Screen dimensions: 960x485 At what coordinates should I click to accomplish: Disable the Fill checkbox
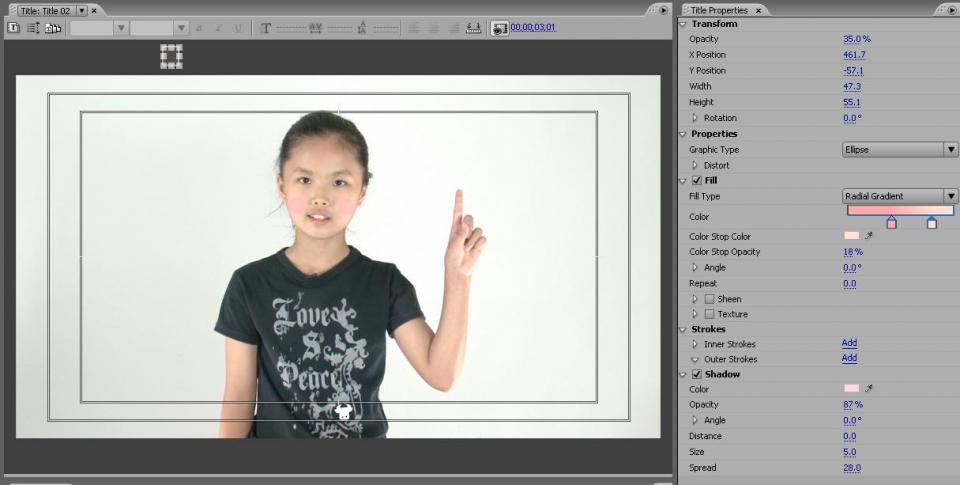(x=697, y=181)
